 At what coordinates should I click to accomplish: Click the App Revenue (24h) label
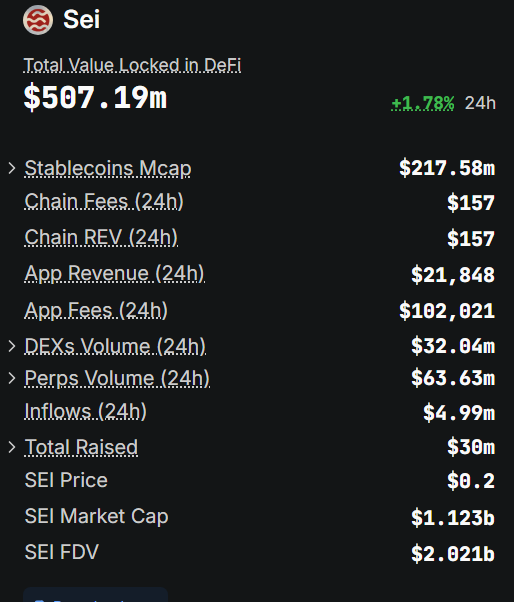(x=114, y=274)
